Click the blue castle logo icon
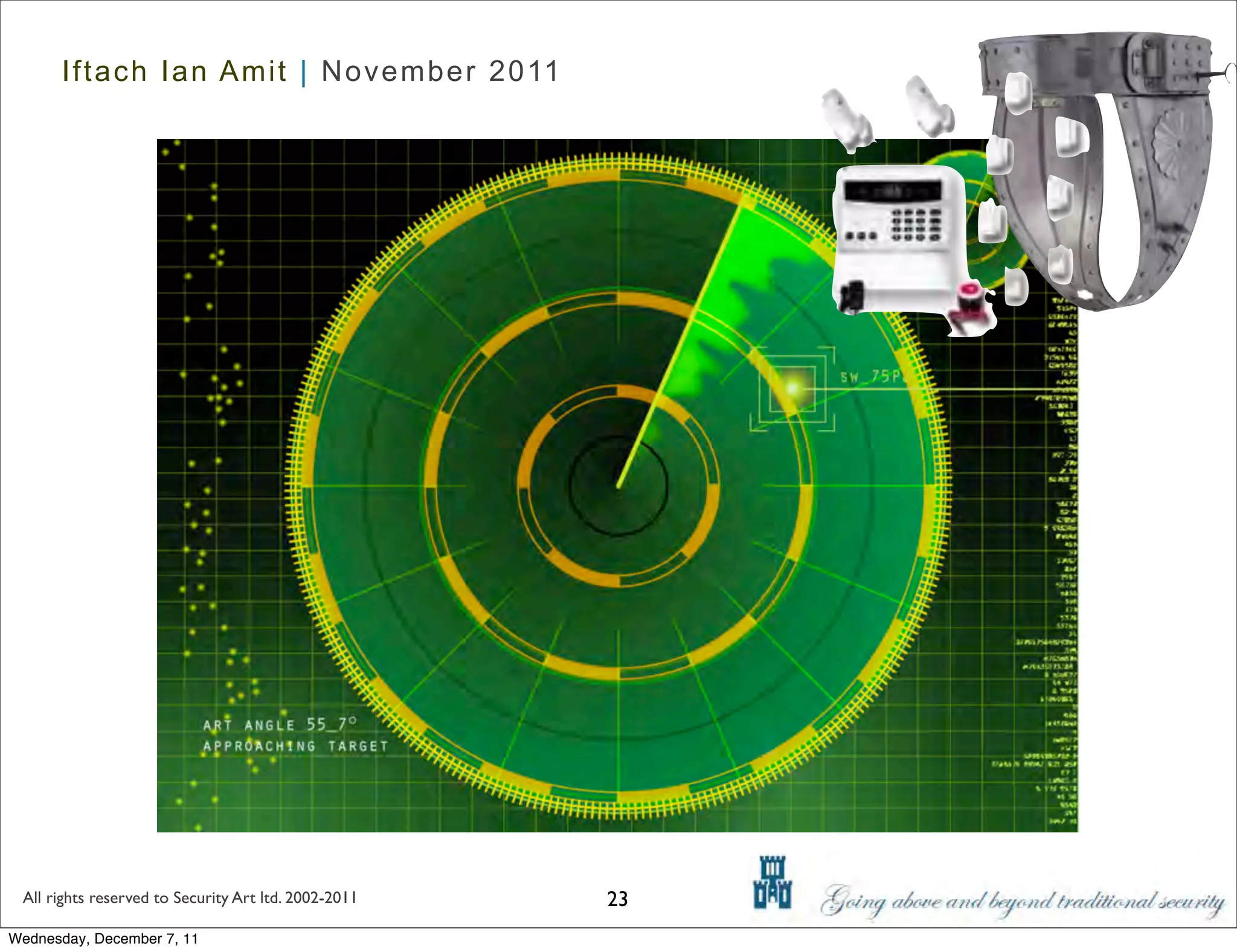 pyautogui.click(x=773, y=882)
